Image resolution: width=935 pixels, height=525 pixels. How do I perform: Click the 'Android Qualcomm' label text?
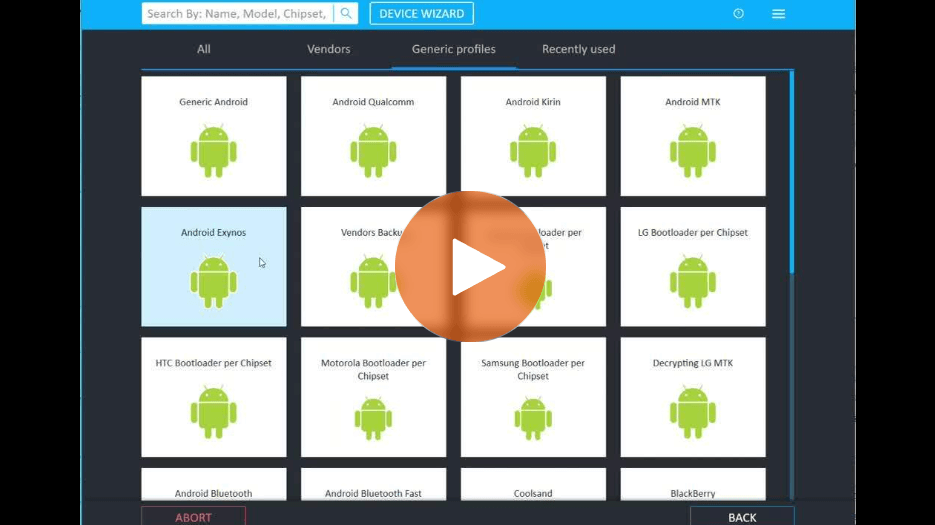tap(373, 102)
